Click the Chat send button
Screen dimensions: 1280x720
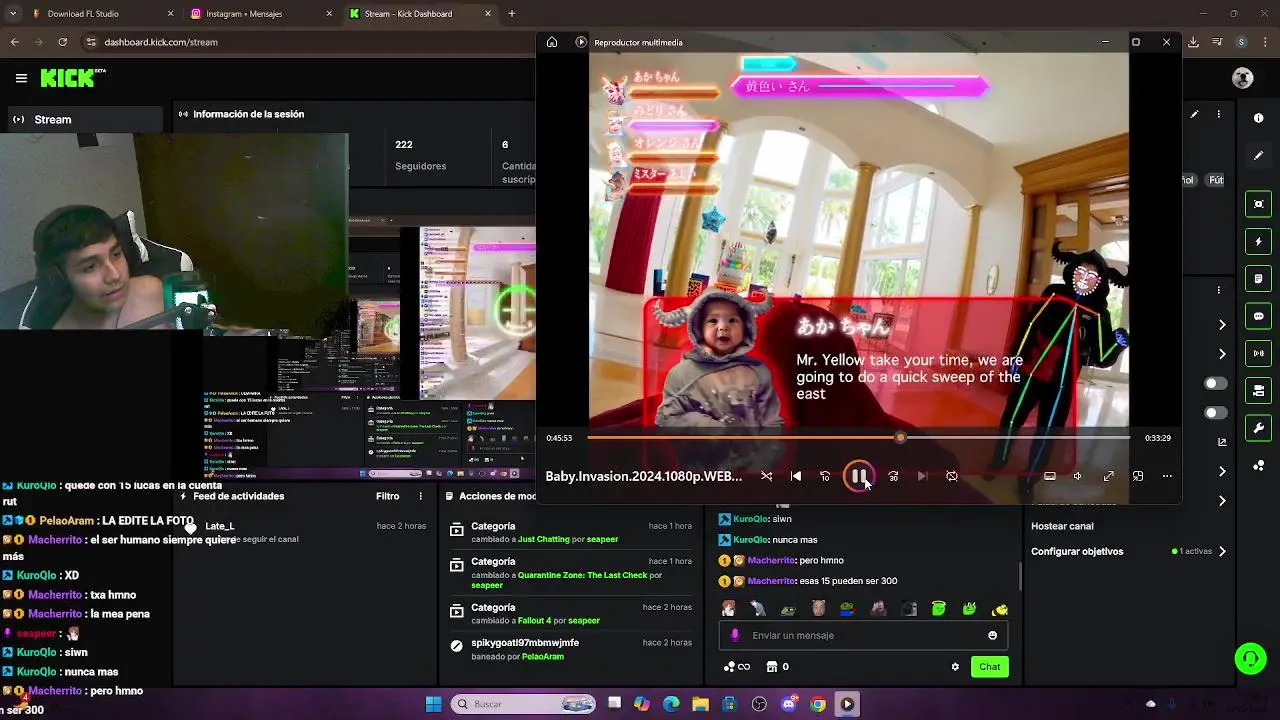[989, 667]
